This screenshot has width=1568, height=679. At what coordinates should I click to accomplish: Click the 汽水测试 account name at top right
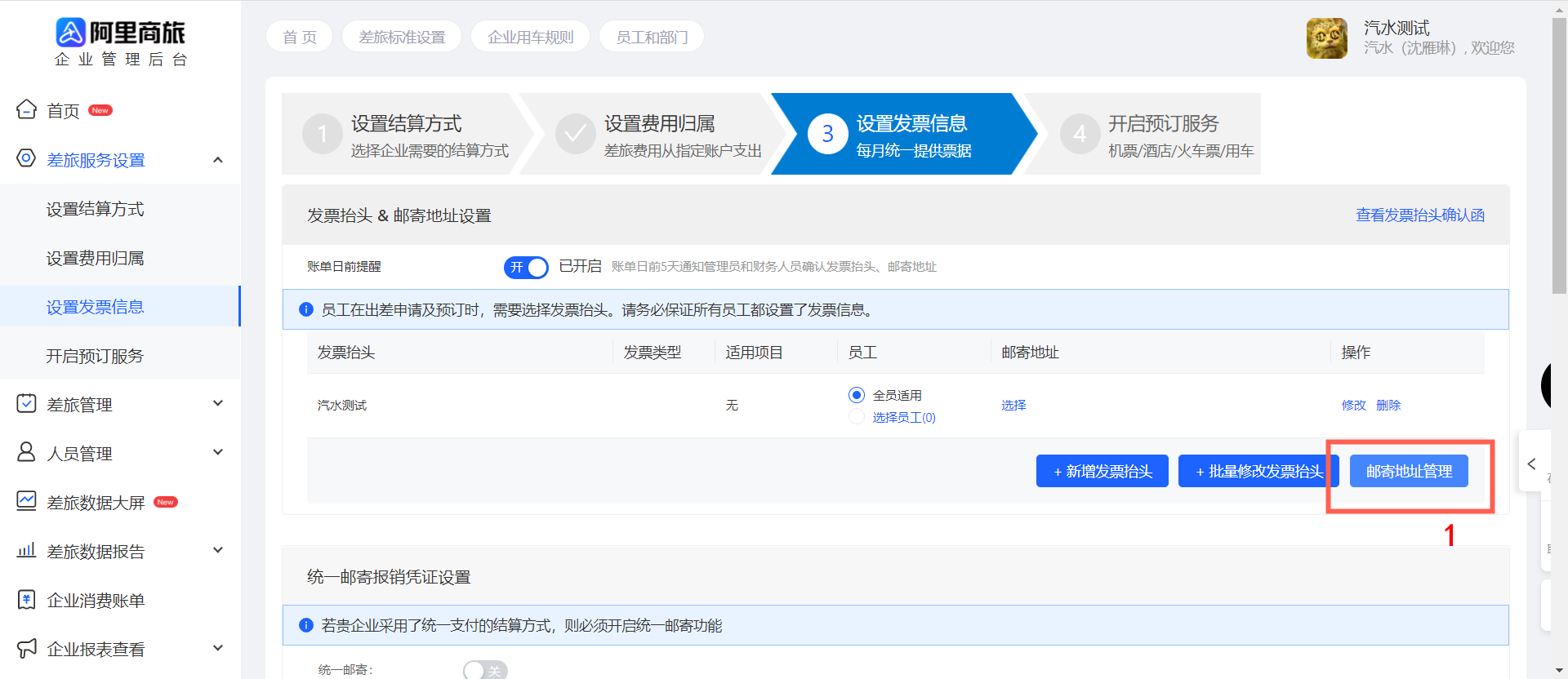point(1396,28)
